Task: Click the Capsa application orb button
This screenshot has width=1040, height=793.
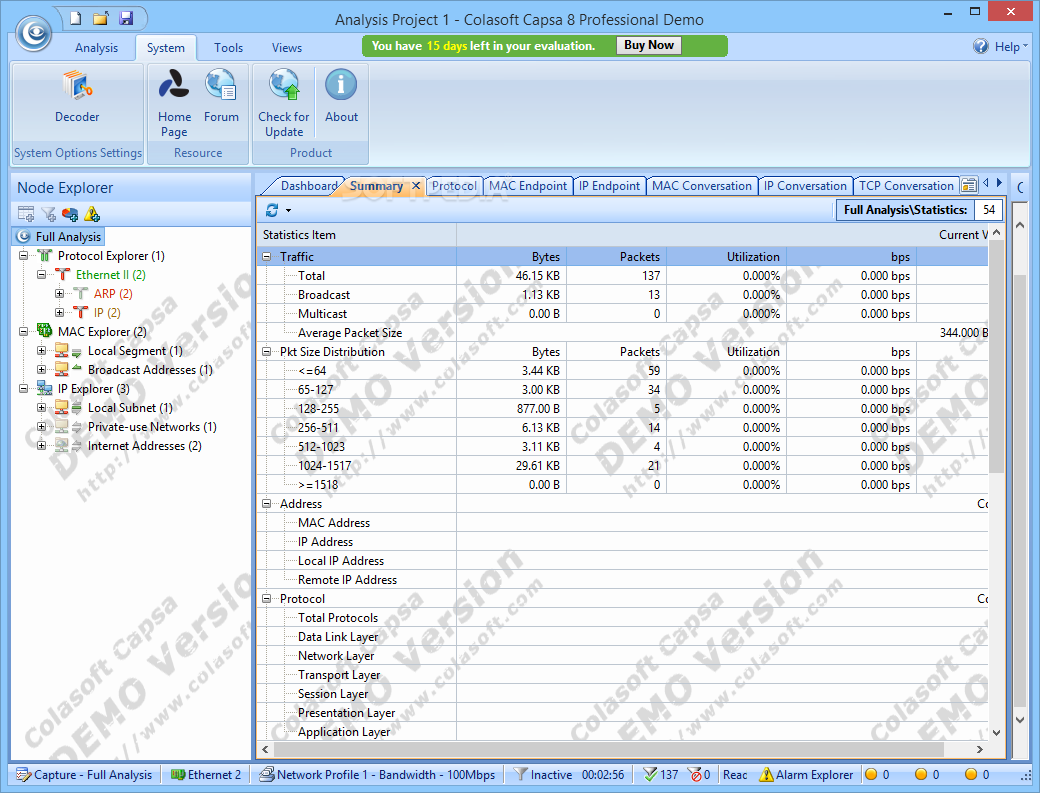Action: [33, 32]
